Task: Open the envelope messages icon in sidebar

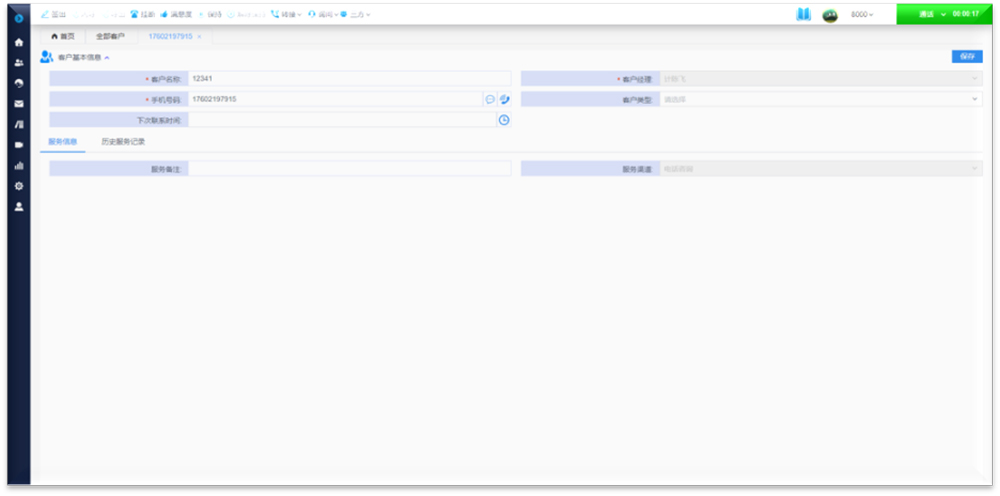Action: 19,104
